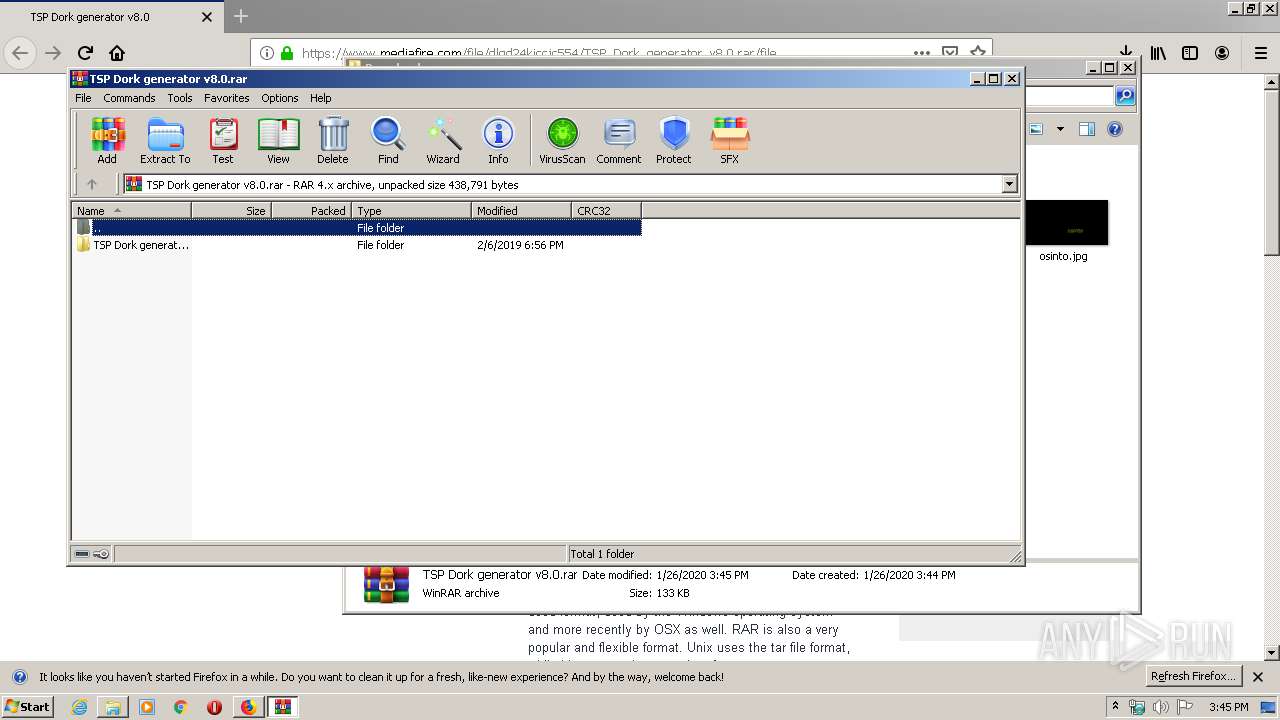Open Opera from taskbar
1280x720 pixels.
(x=214, y=707)
